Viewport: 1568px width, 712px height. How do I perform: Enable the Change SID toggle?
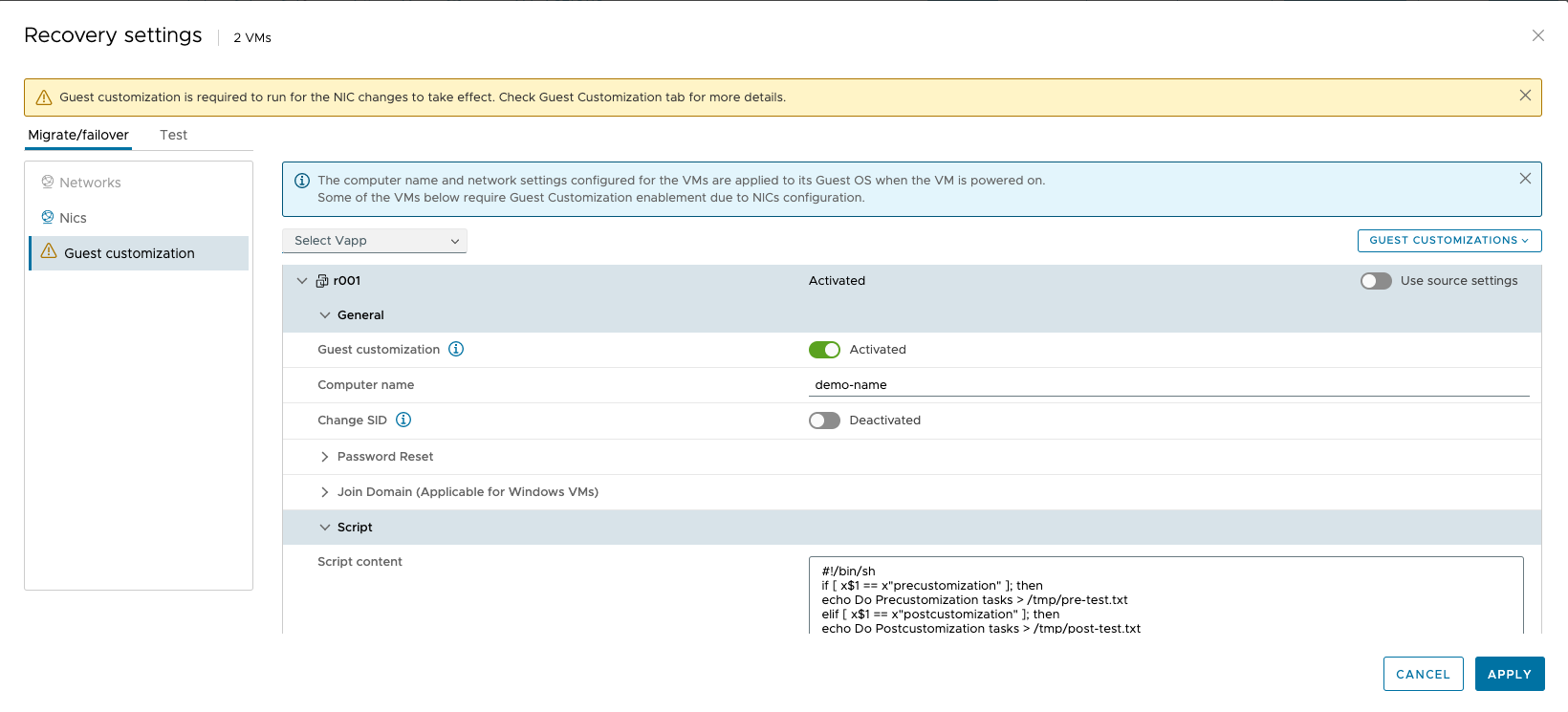[824, 421]
